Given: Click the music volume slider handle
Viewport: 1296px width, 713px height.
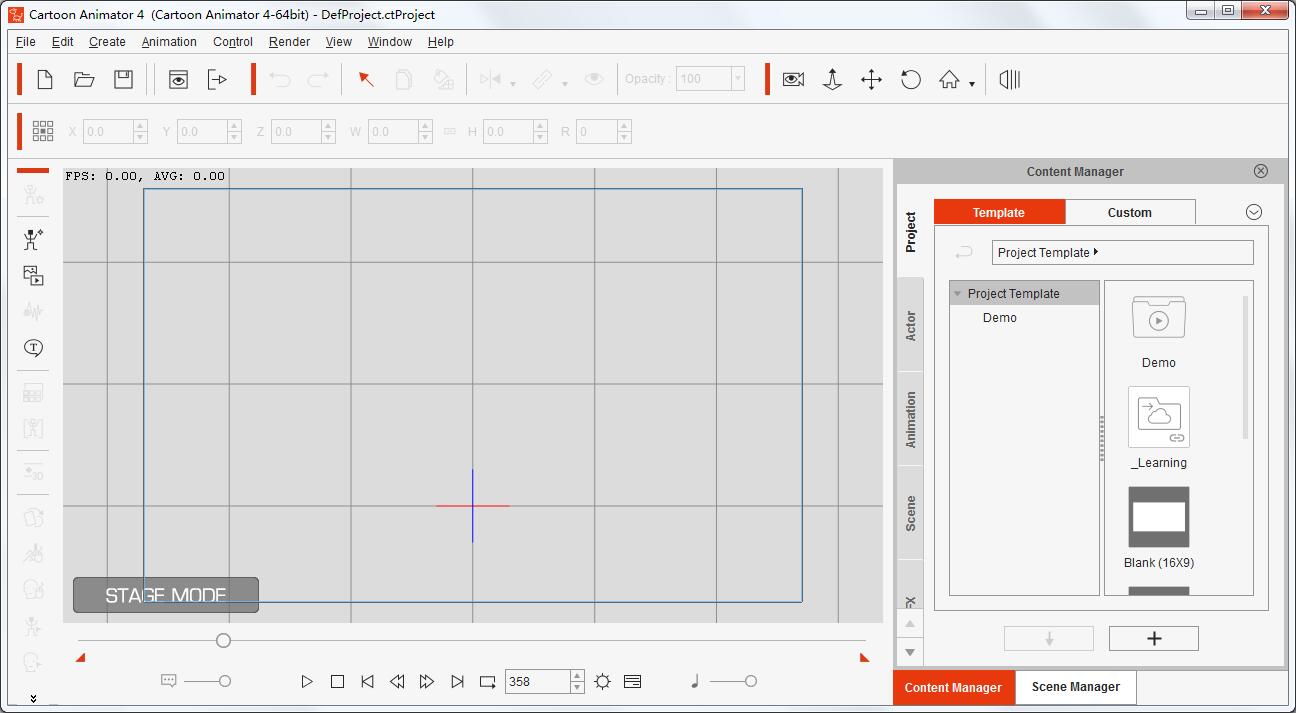Looking at the screenshot, I should (750, 681).
